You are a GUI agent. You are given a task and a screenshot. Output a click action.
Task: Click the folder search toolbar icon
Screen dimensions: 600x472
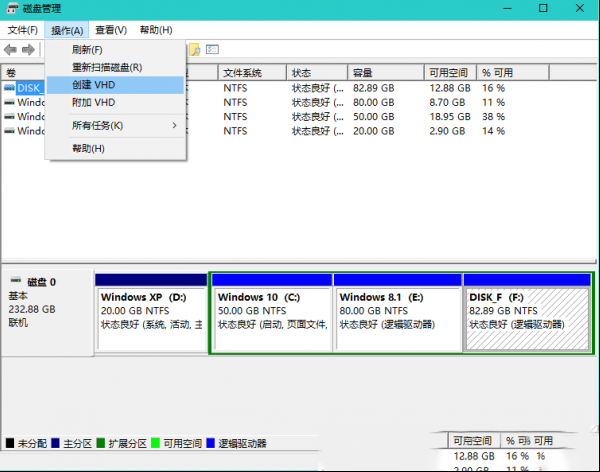tap(195, 49)
